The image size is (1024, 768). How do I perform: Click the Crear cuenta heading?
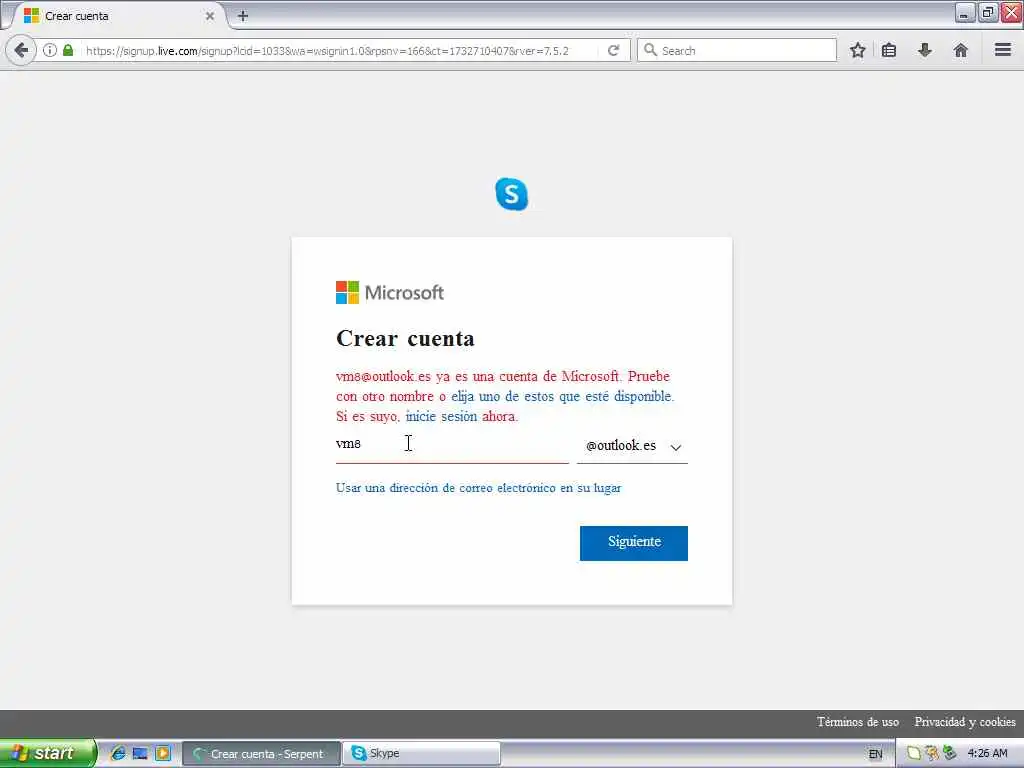[405, 338]
